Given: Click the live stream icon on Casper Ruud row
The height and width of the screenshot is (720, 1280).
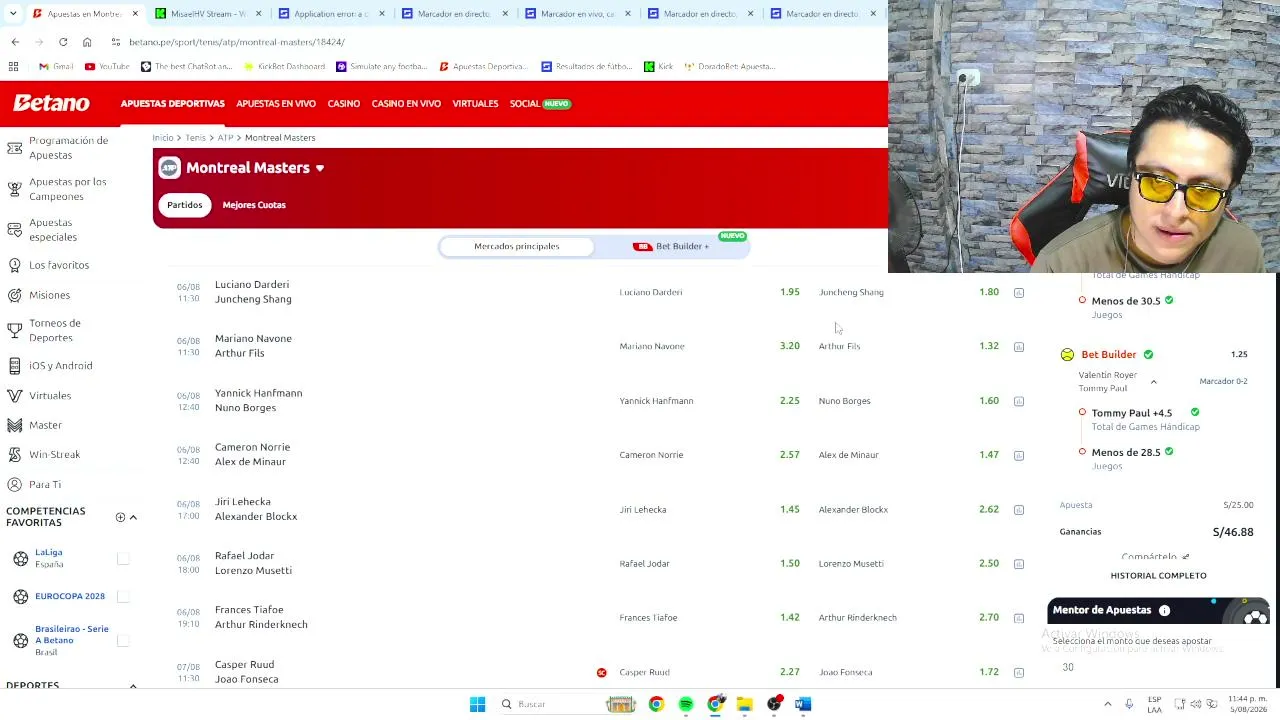Looking at the screenshot, I should tap(601, 673).
